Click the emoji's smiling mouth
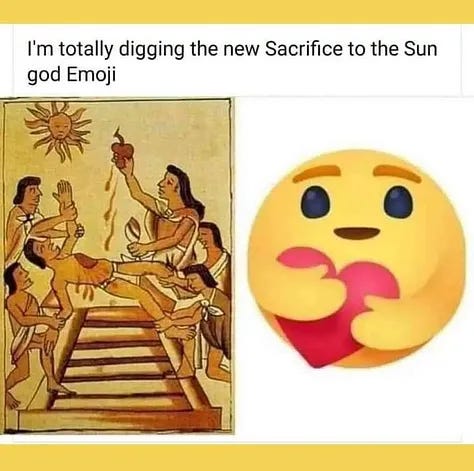Image resolution: width=474 pixels, height=471 pixels. click(x=357, y=233)
